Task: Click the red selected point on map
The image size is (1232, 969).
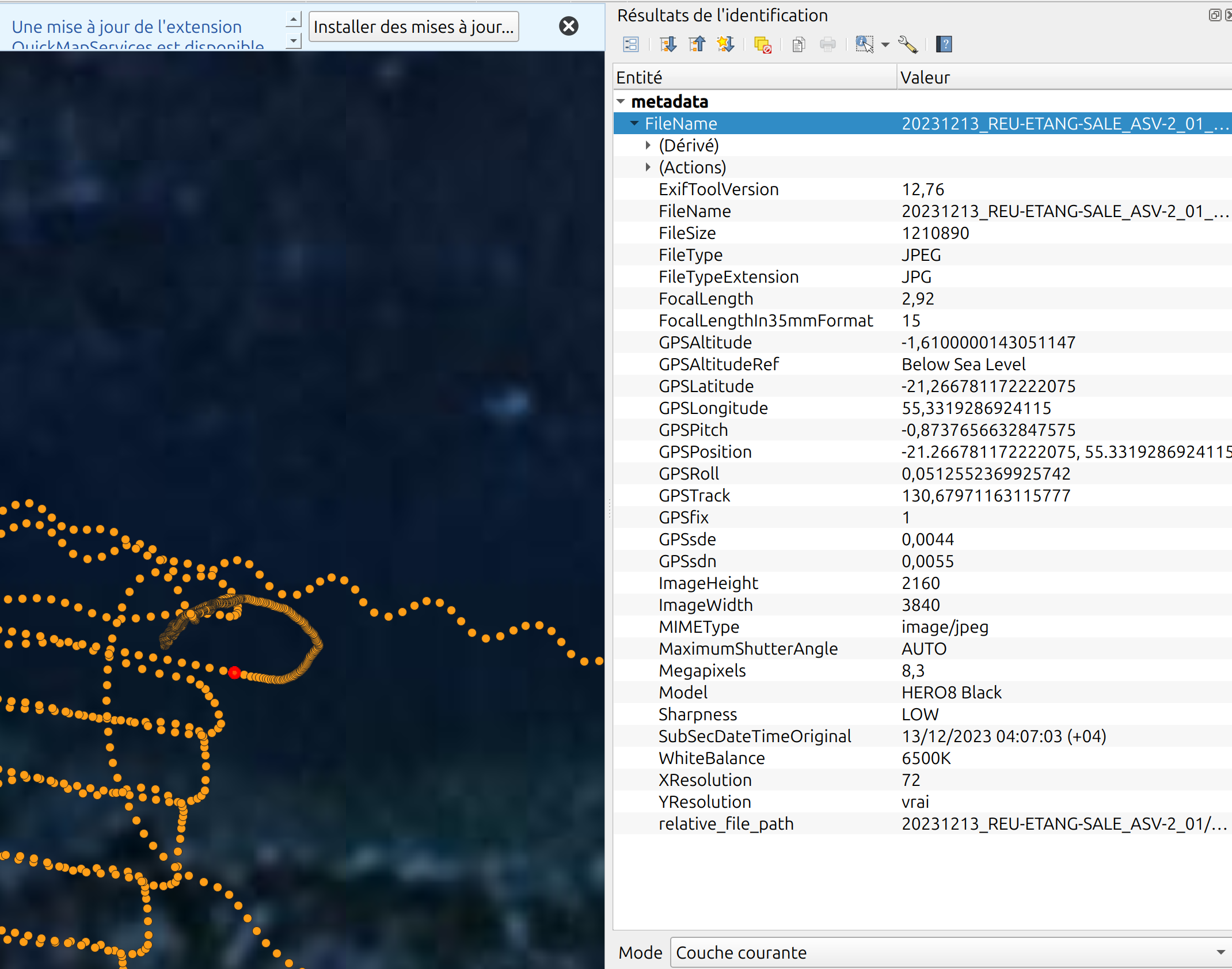Action: click(234, 672)
